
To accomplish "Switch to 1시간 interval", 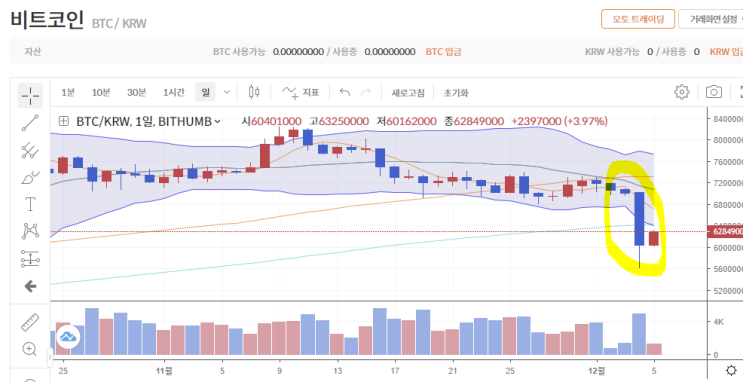I will tap(173, 92).
